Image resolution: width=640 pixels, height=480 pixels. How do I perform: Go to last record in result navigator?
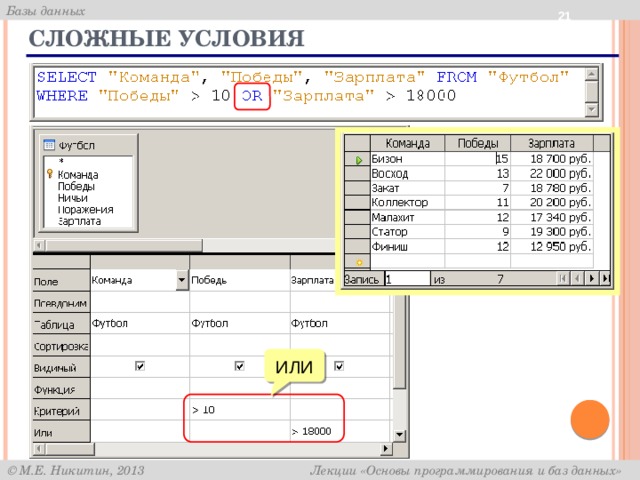tap(605, 279)
